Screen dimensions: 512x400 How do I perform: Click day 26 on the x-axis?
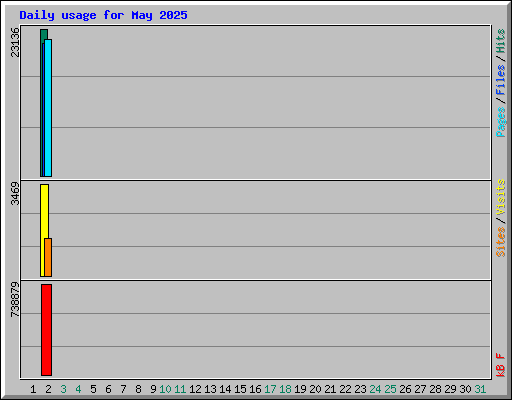[x=405, y=389]
